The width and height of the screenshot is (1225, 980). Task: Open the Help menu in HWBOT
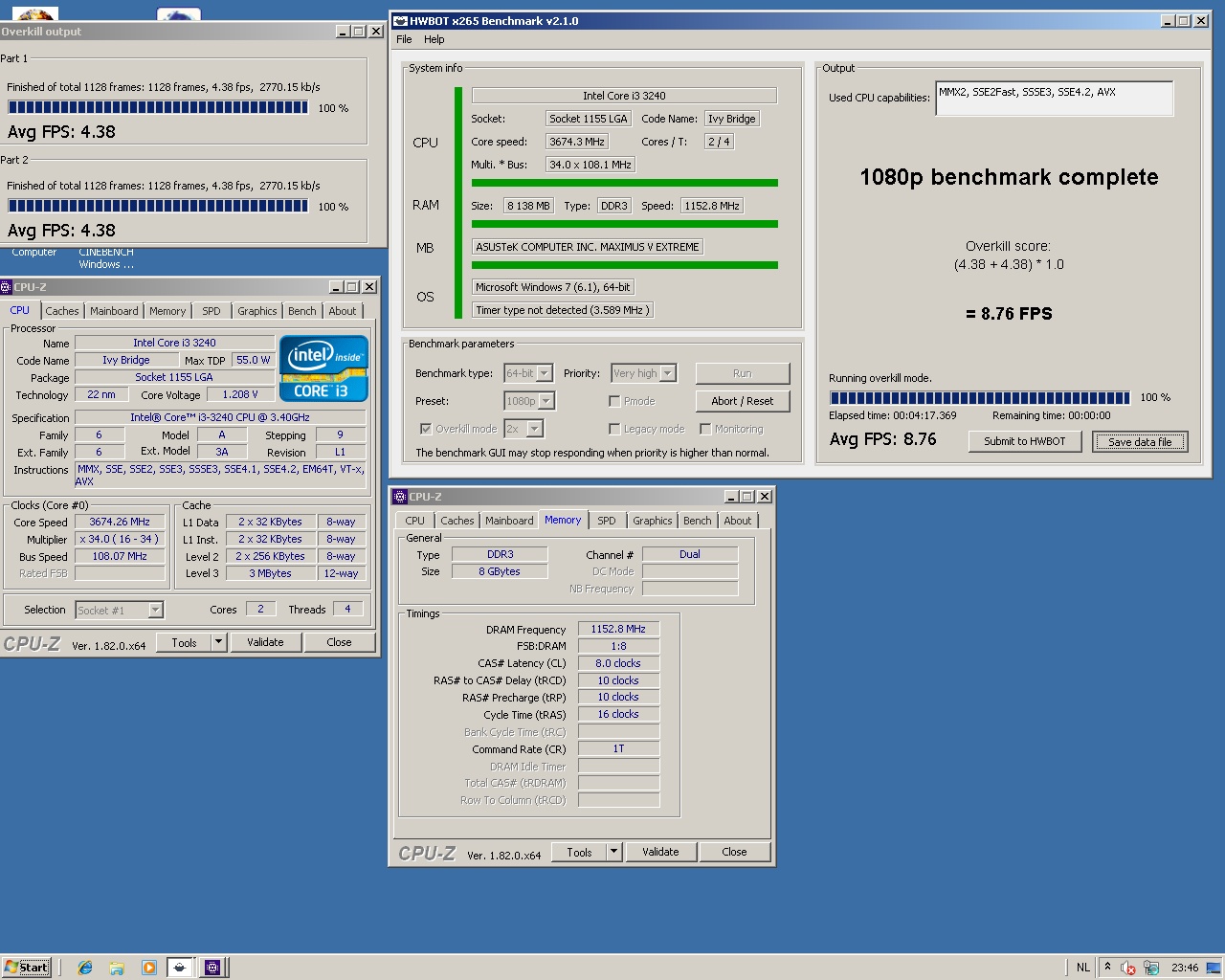pyautogui.click(x=434, y=39)
